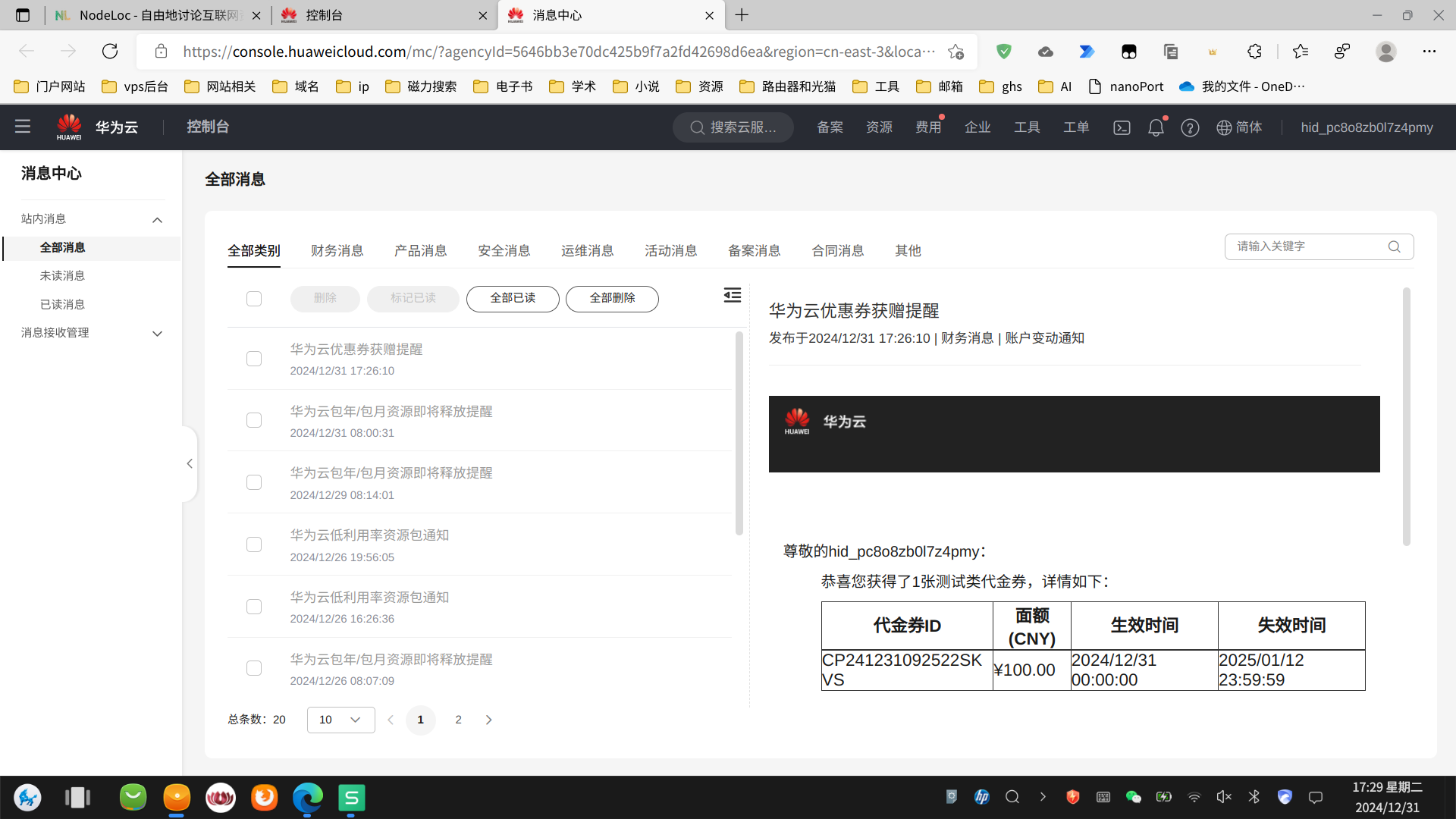This screenshot has height=819, width=1456.
Task: Switch to 运维消息 tab
Action: click(588, 251)
